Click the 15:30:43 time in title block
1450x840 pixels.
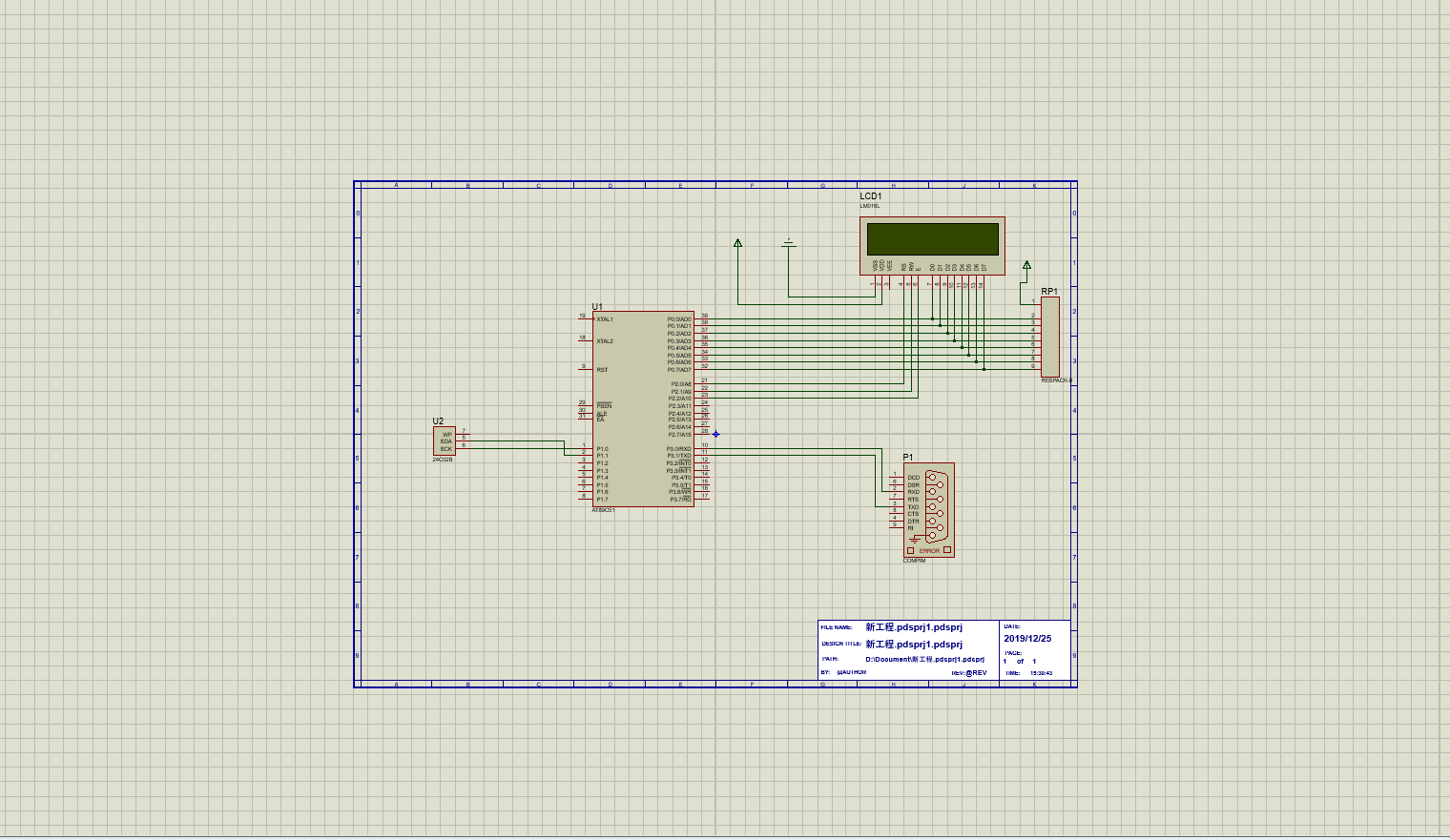1041,673
